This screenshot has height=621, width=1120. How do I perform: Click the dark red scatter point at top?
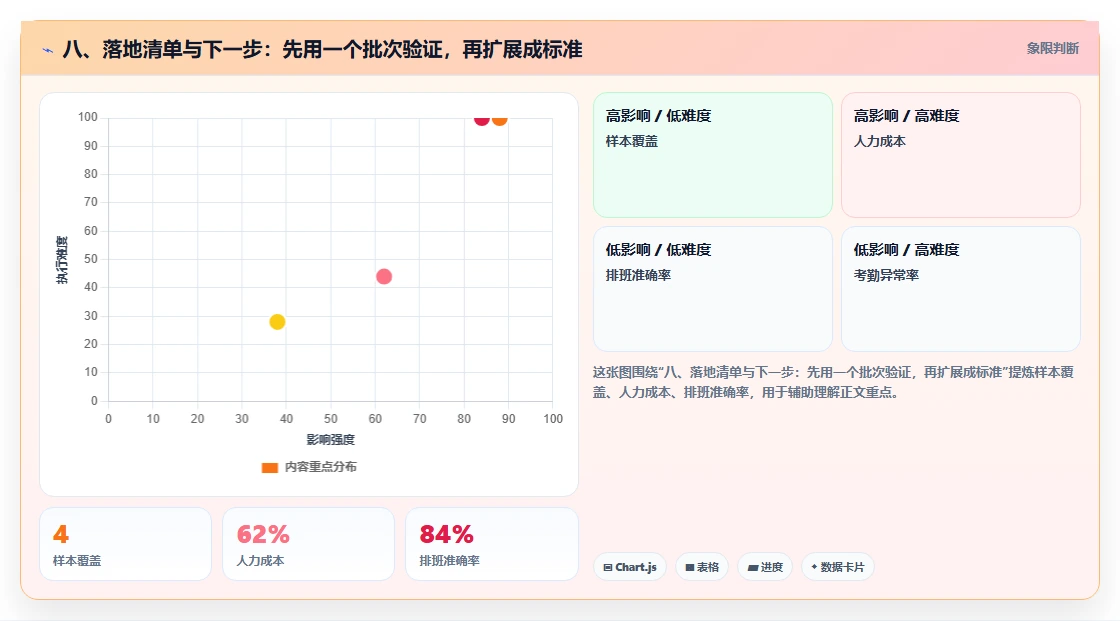click(481, 119)
